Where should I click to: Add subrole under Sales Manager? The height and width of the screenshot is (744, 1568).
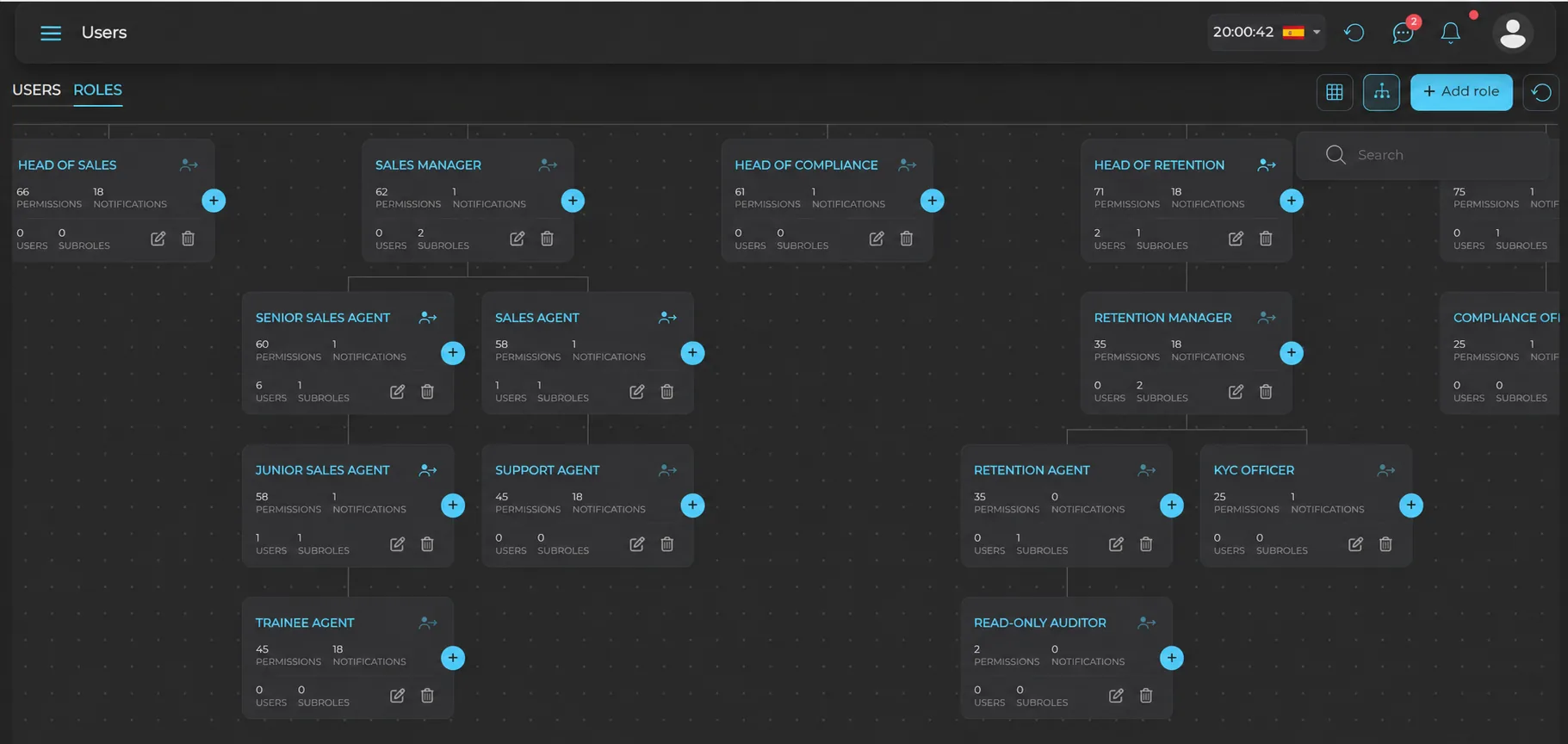click(573, 201)
